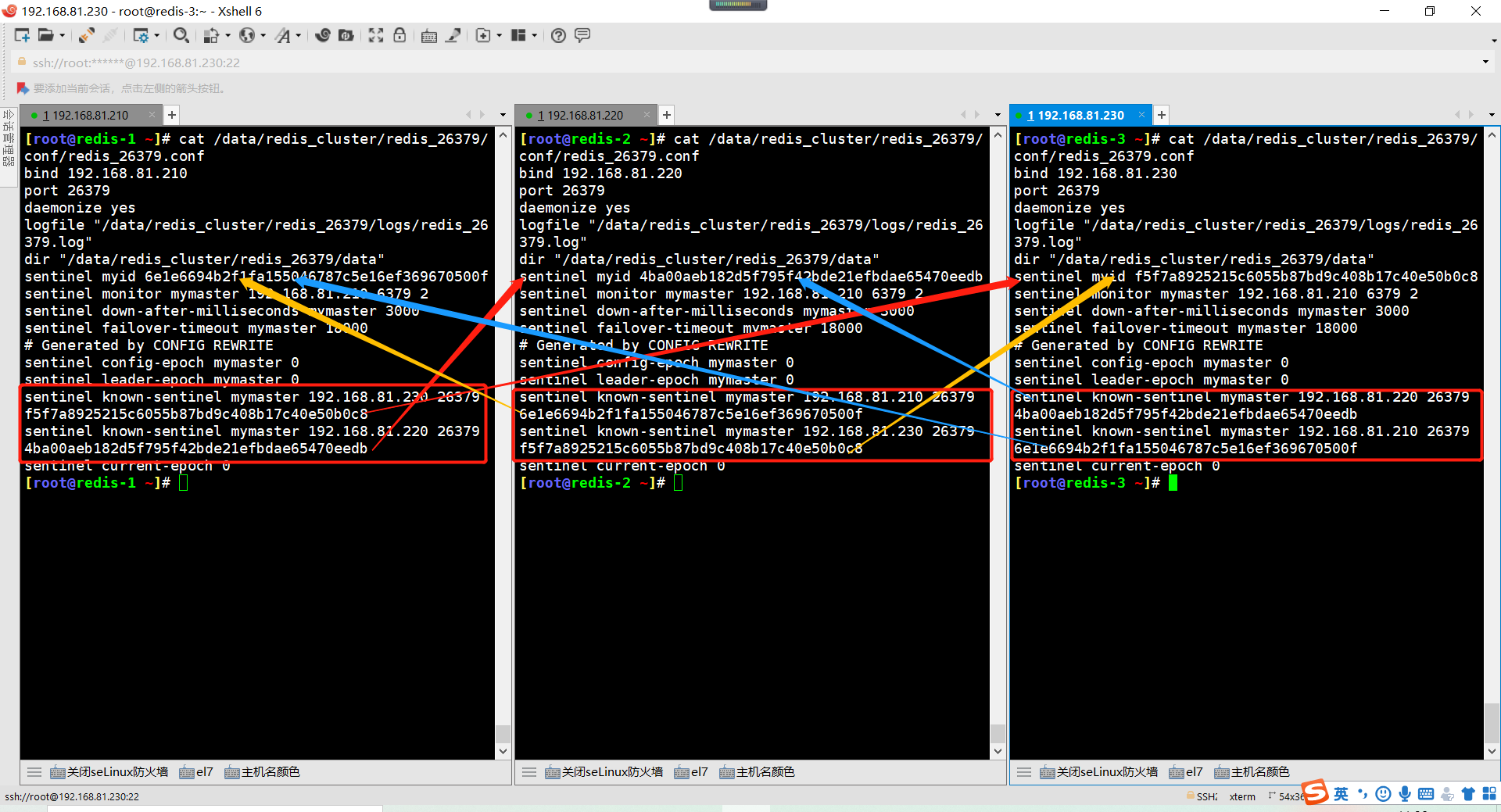1501x812 pixels.
Task: Click Sogou input method S icon
Action: point(1316,793)
